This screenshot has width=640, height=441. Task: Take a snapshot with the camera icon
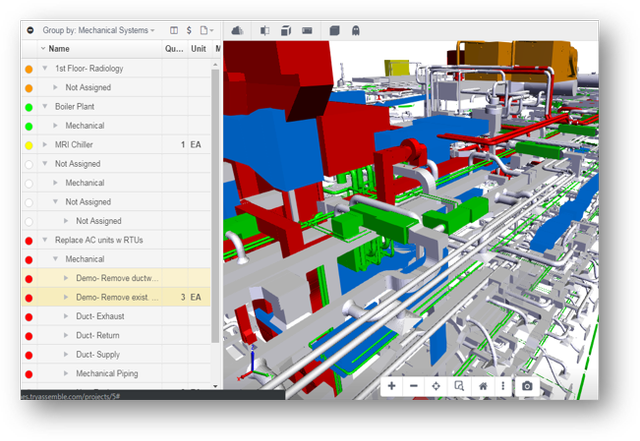click(x=527, y=386)
